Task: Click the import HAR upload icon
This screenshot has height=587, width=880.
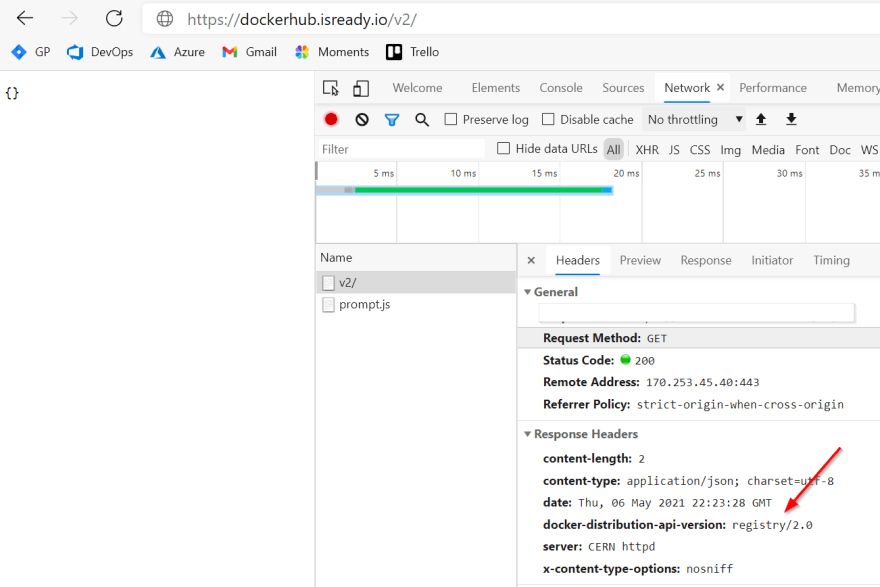Action: click(761, 119)
